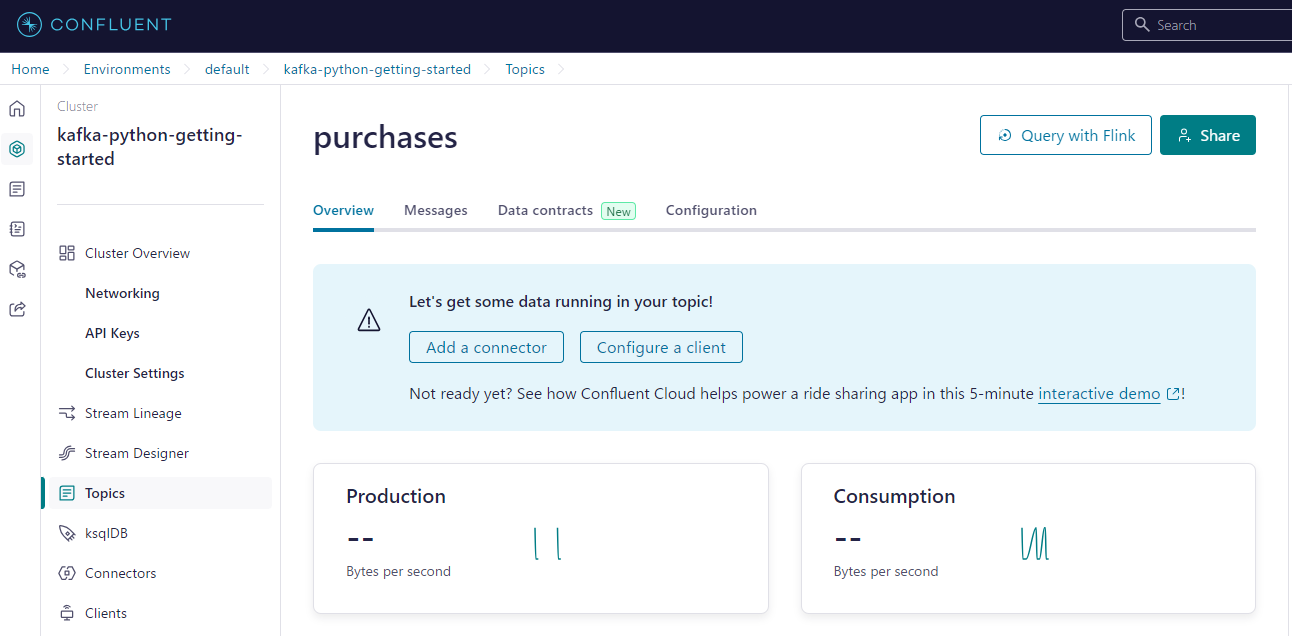Select API Keys in the sidebar
This screenshot has height=636, width=1292.
112,333
